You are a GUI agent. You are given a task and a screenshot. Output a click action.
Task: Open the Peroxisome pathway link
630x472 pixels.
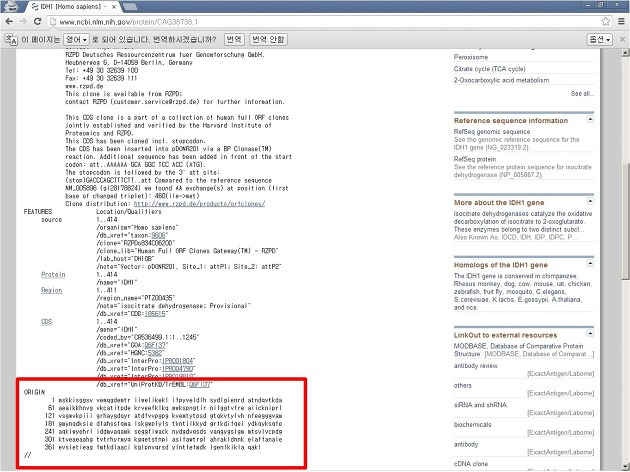[x=471, y=57]
